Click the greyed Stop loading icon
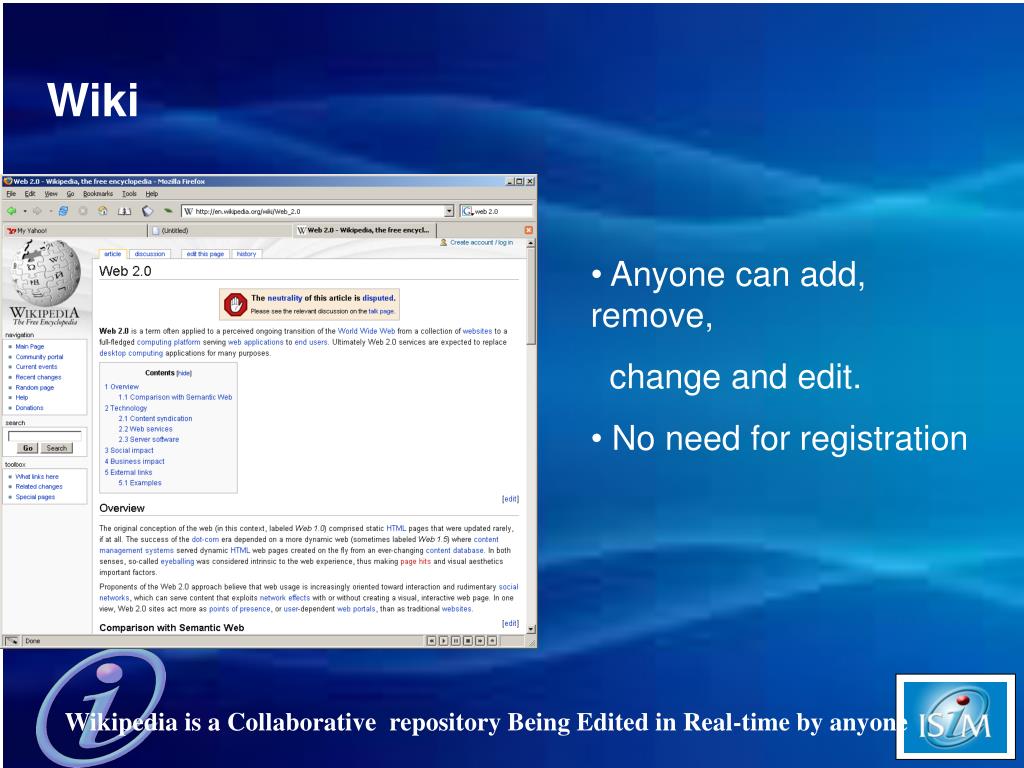The height and width of the screenshot is (768, 1024). click(83, 211)
